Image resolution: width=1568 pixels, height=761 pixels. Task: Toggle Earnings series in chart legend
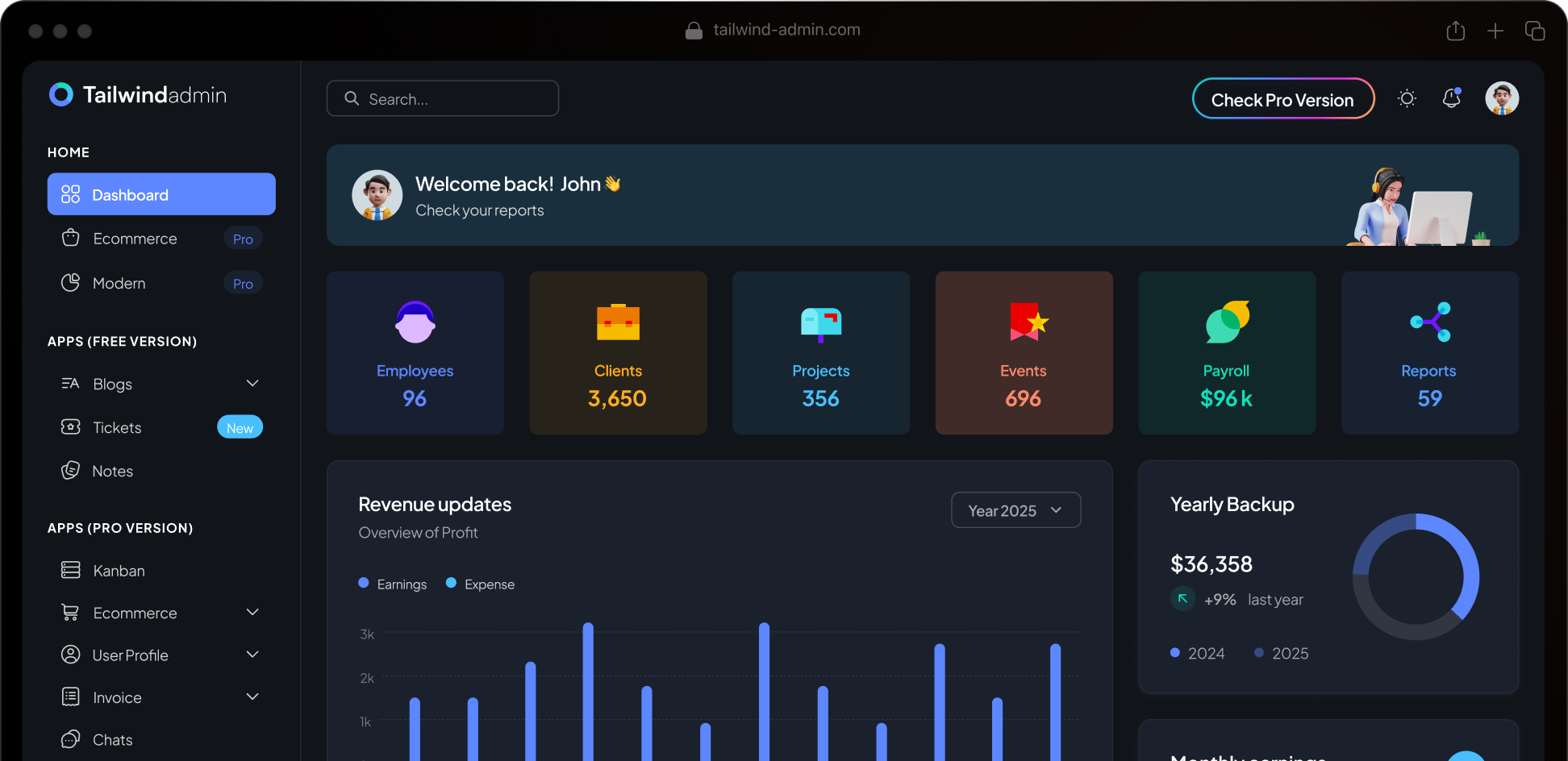[393, 584]
